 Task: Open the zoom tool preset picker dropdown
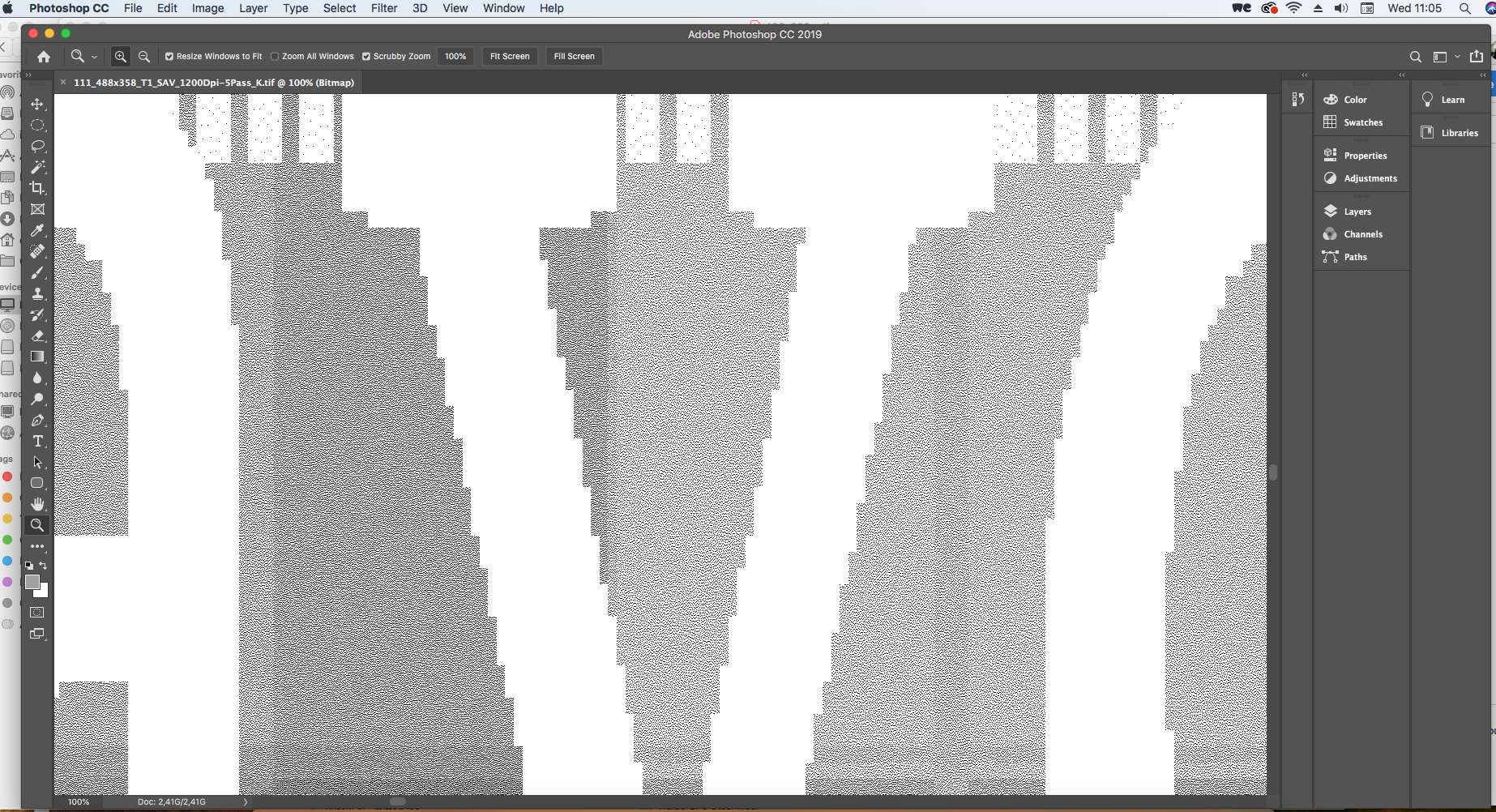95,56
